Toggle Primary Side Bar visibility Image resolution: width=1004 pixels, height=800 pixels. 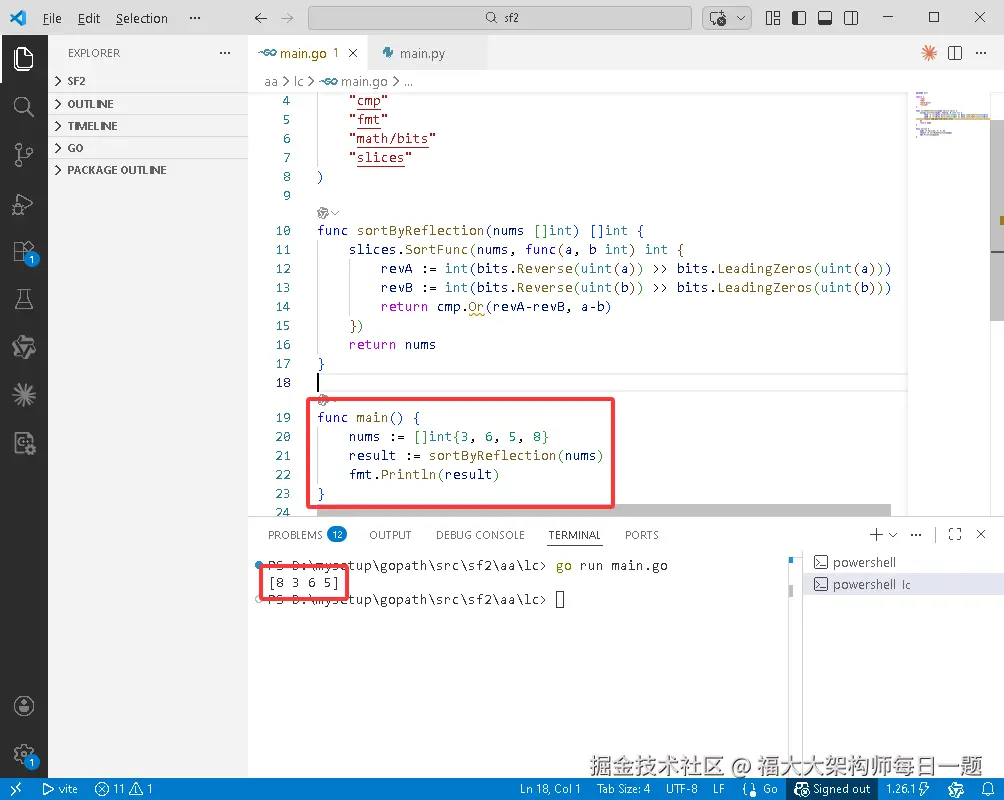[x=799, y=18]
